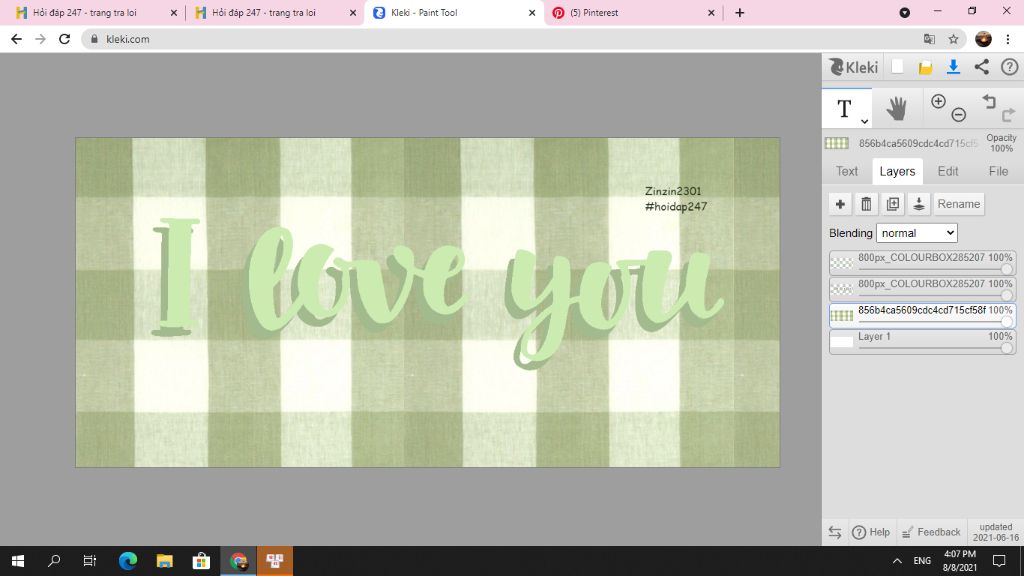The height and width of the screenshot is (576, 1024).
Task: Delete the layer with trash icon
Action: click(866, 204)
